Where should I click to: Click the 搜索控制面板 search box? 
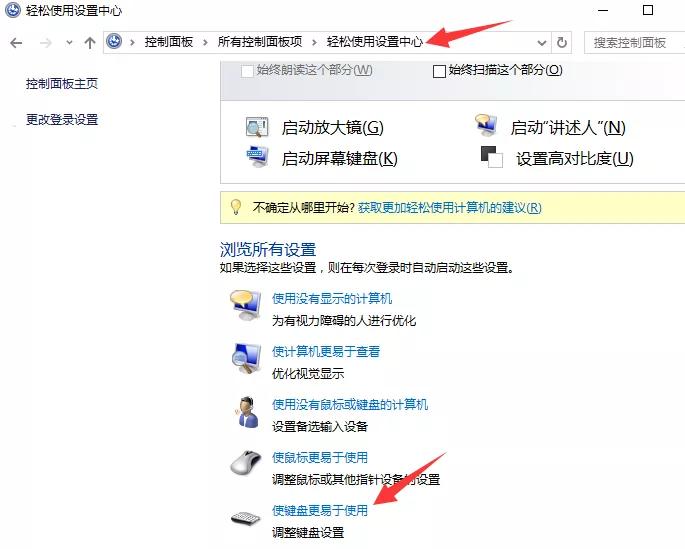pos(632,43)
